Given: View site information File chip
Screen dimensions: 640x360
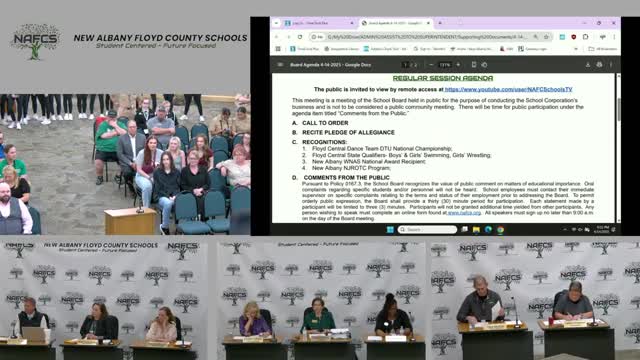Looking at the screenshot, I should 318,37.
